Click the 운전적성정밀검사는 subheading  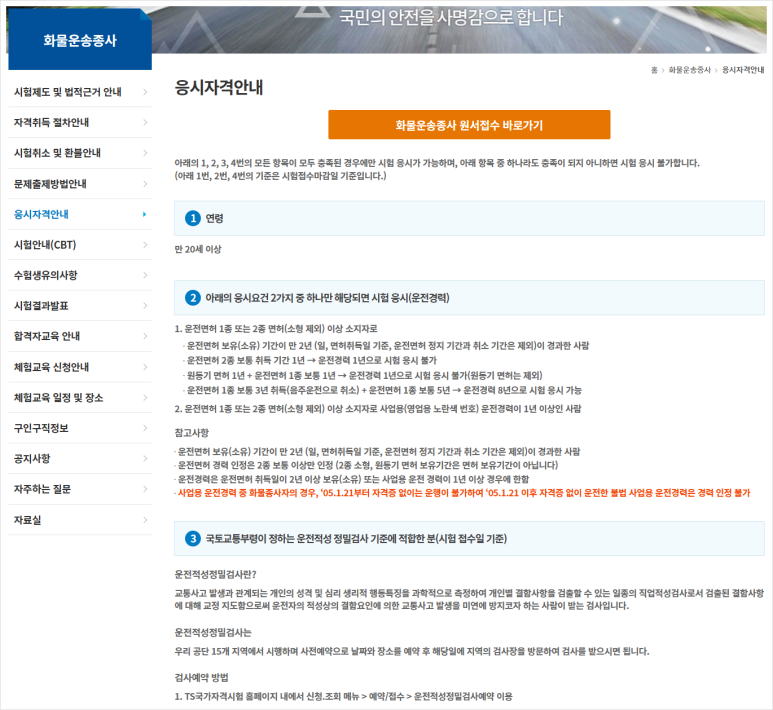(213, 633)
